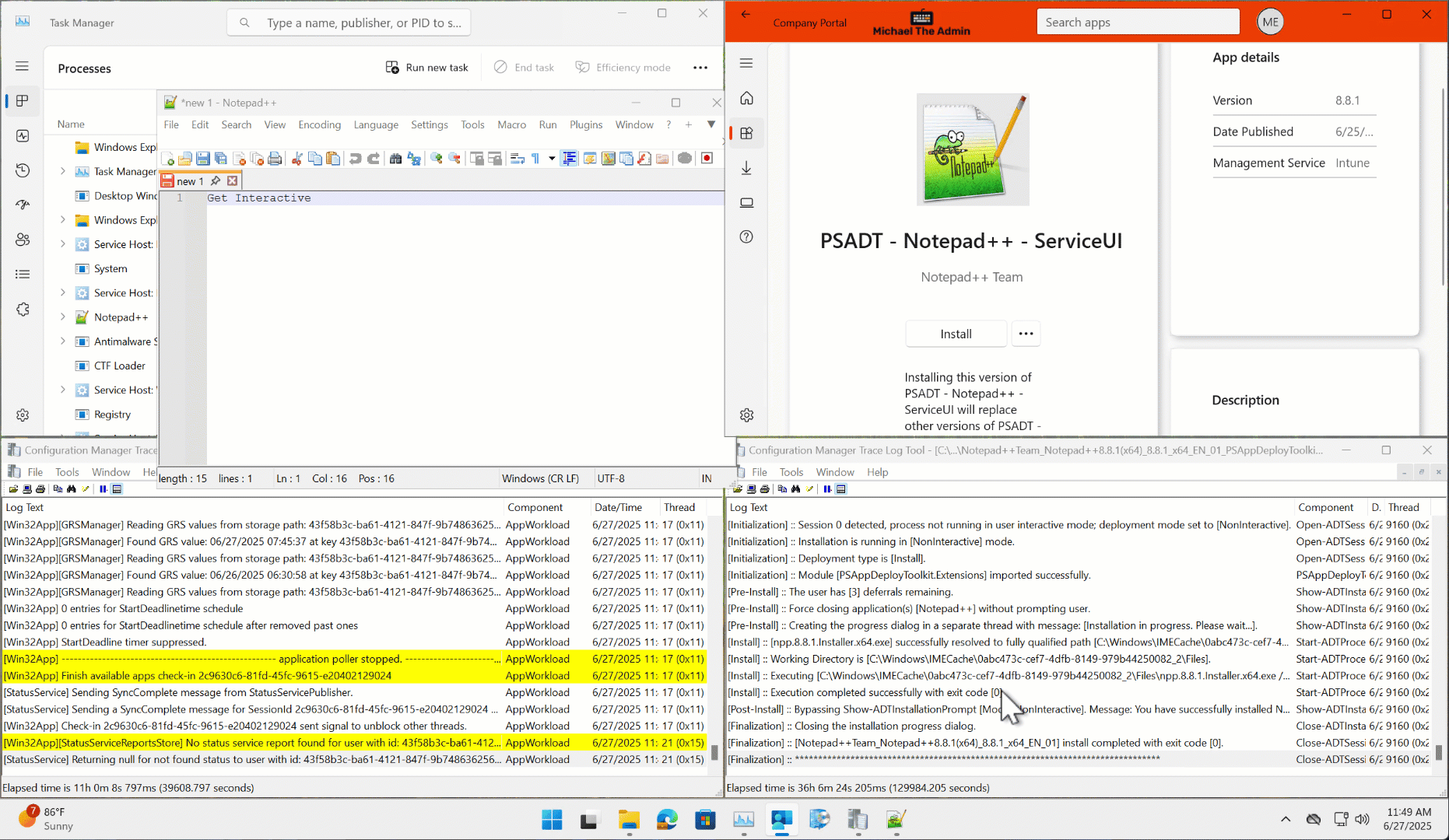
Task: Open the Find binoculars in Configuration Manager Trace
Action: [x=71, y=489]
